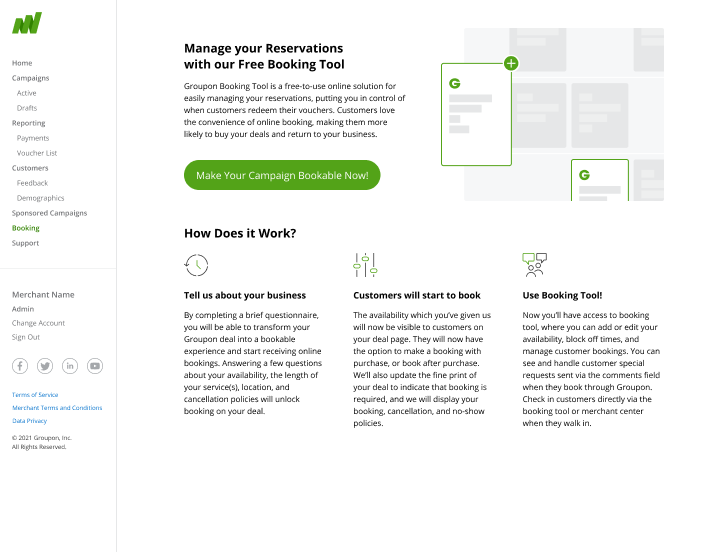Click the 'How Does it Work?' heading

[x=240, y=233]
